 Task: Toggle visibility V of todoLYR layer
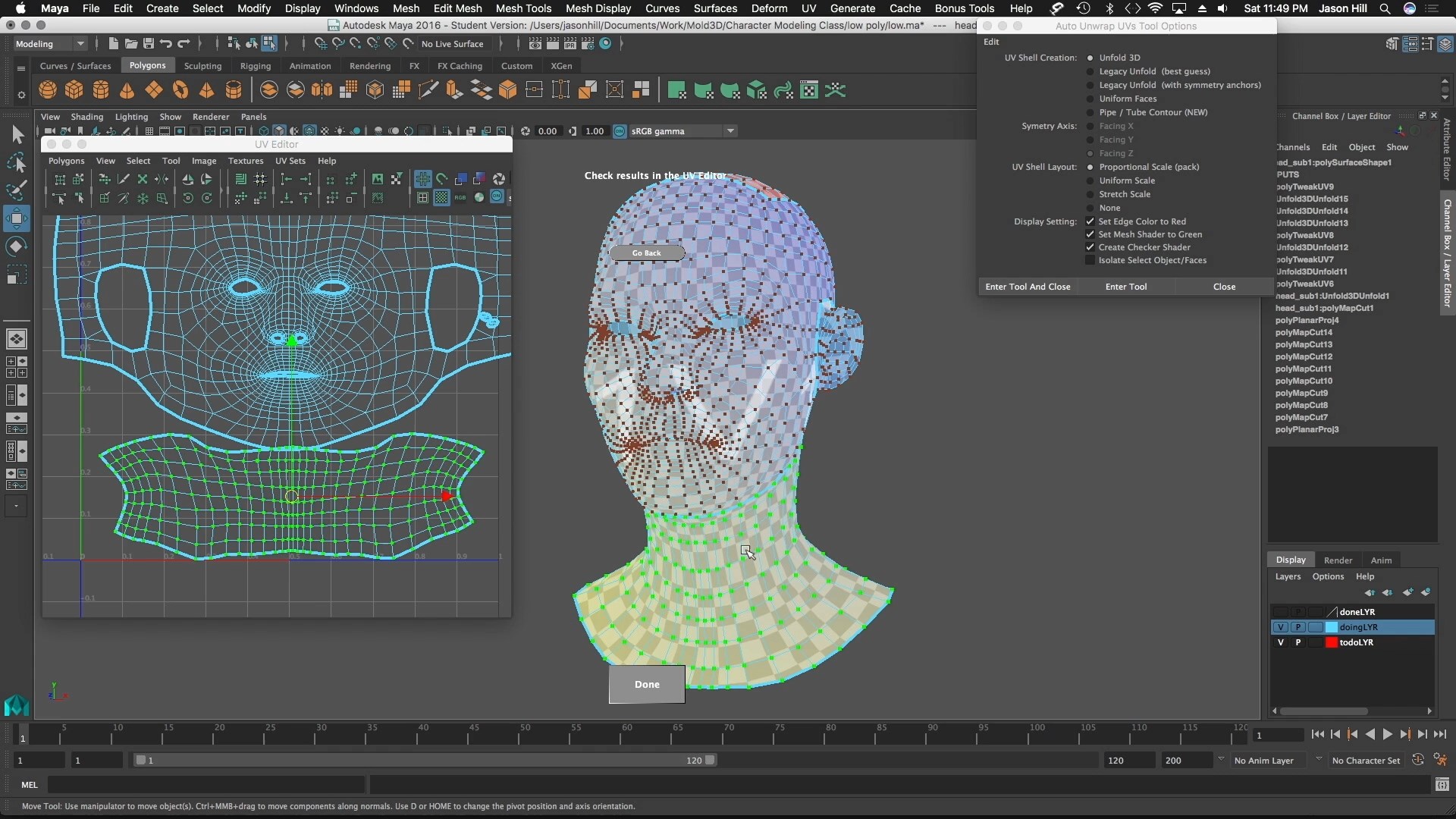pos(1281,642)
